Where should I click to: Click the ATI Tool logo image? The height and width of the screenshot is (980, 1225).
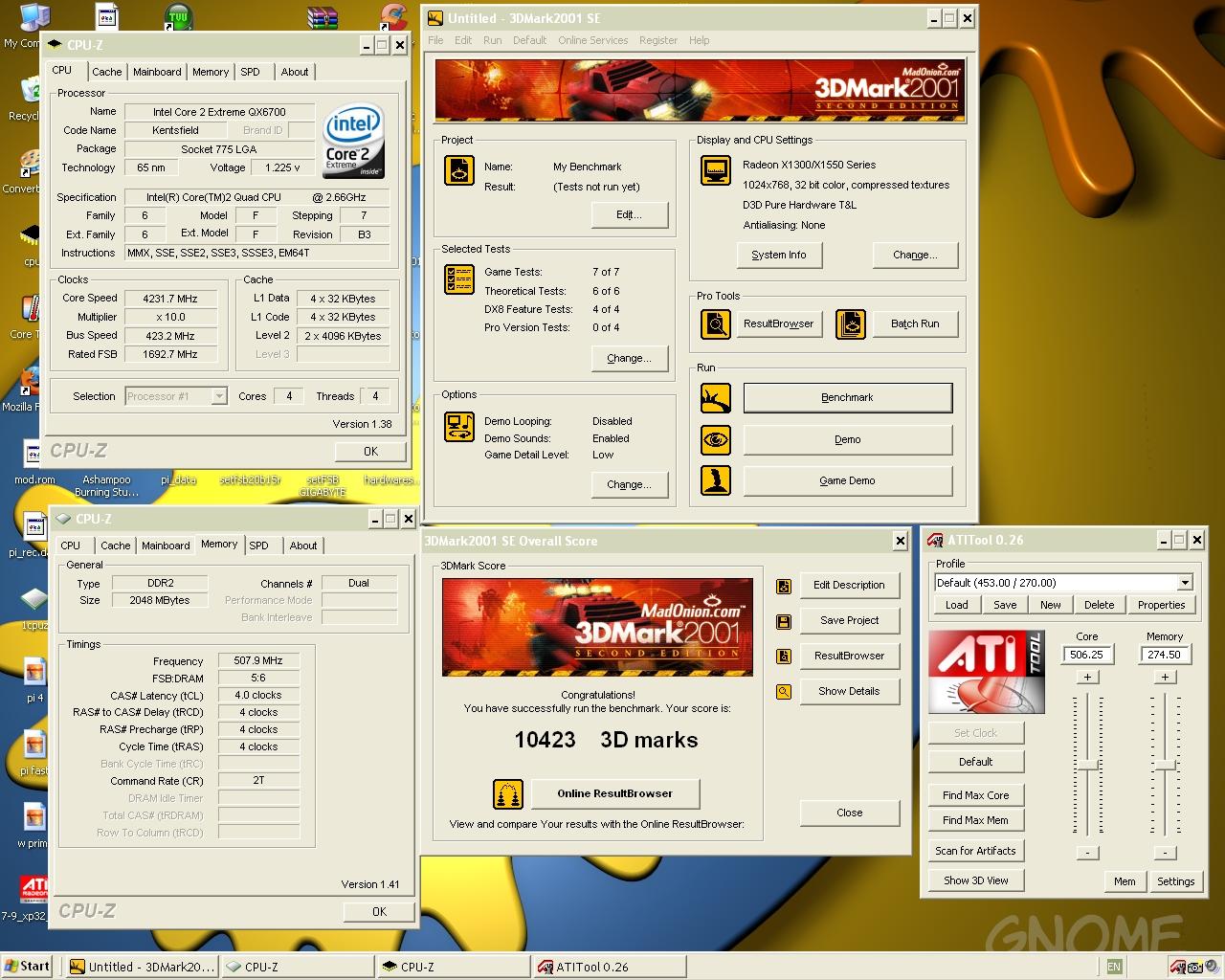(x=987, y=672)
